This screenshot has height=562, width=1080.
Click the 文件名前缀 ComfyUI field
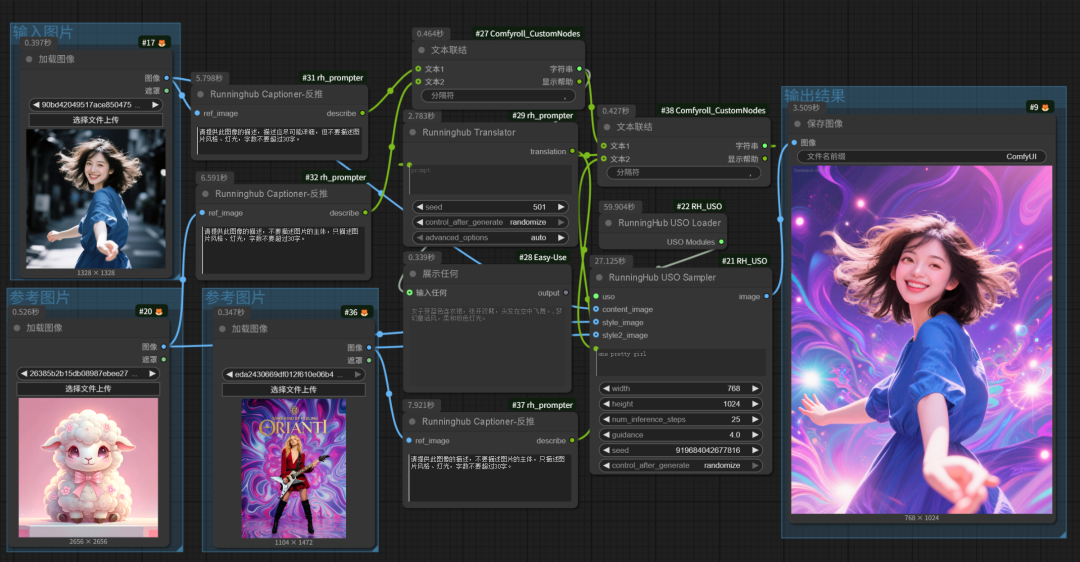click(922, 156)
